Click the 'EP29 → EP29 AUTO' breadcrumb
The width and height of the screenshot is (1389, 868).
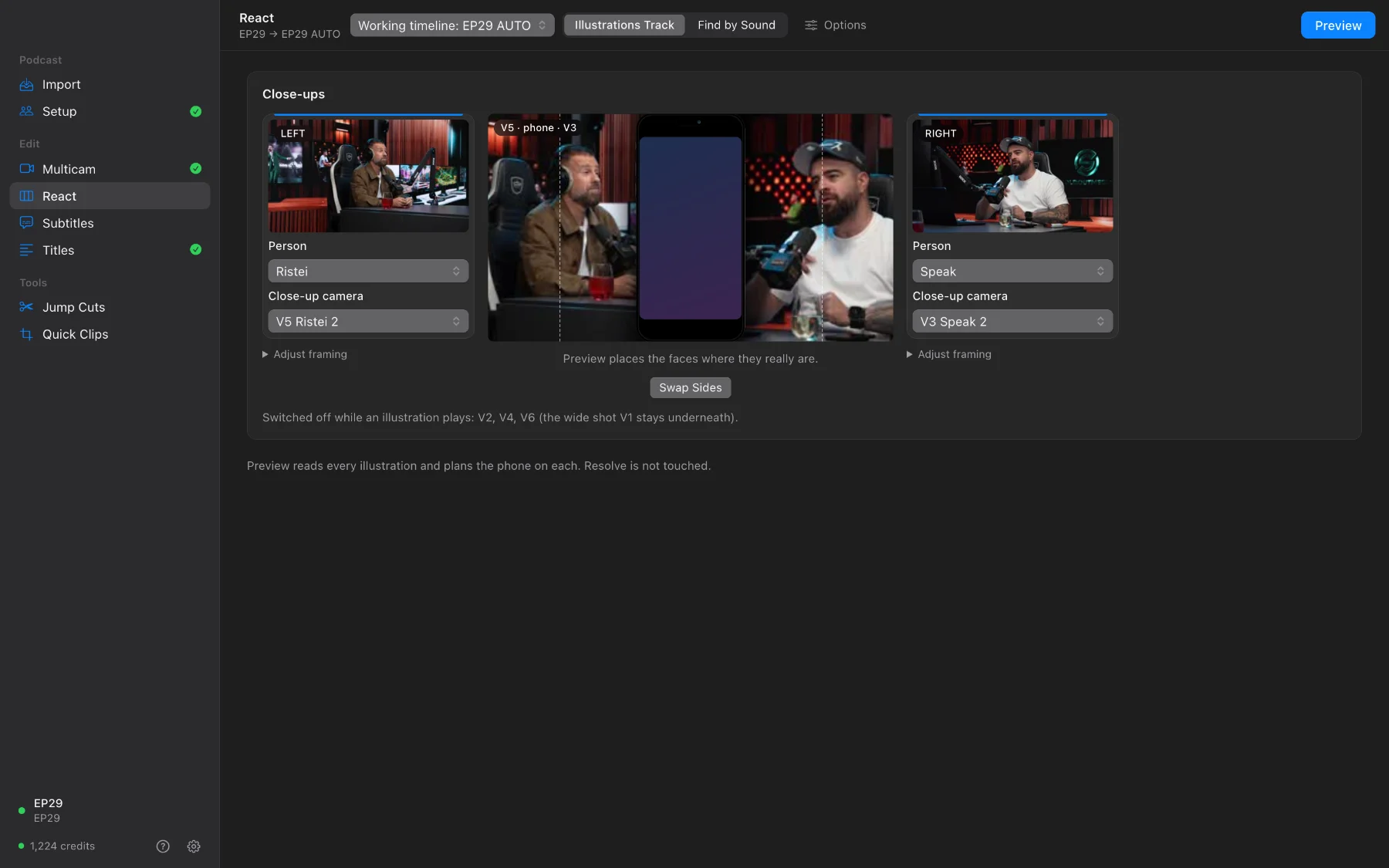(x=289, y=35)
